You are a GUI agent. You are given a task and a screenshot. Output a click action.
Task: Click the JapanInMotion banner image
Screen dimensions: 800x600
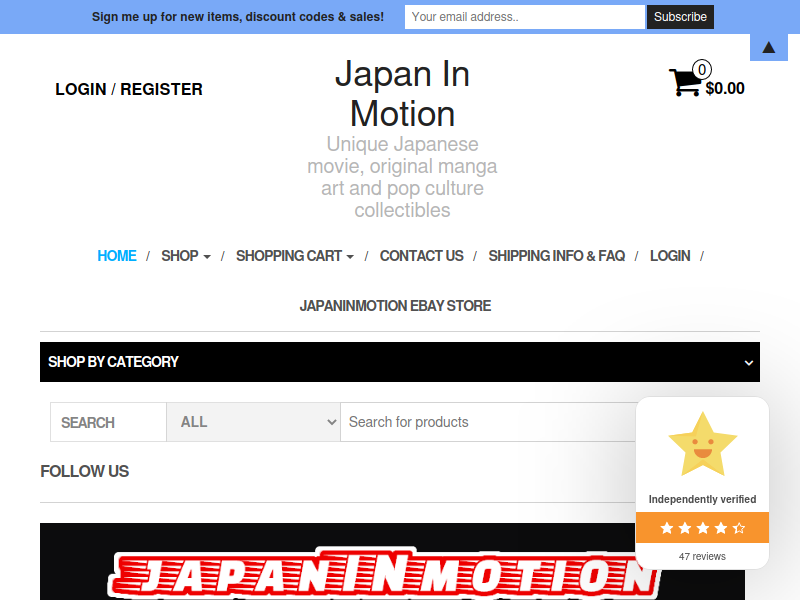[392, 562]
